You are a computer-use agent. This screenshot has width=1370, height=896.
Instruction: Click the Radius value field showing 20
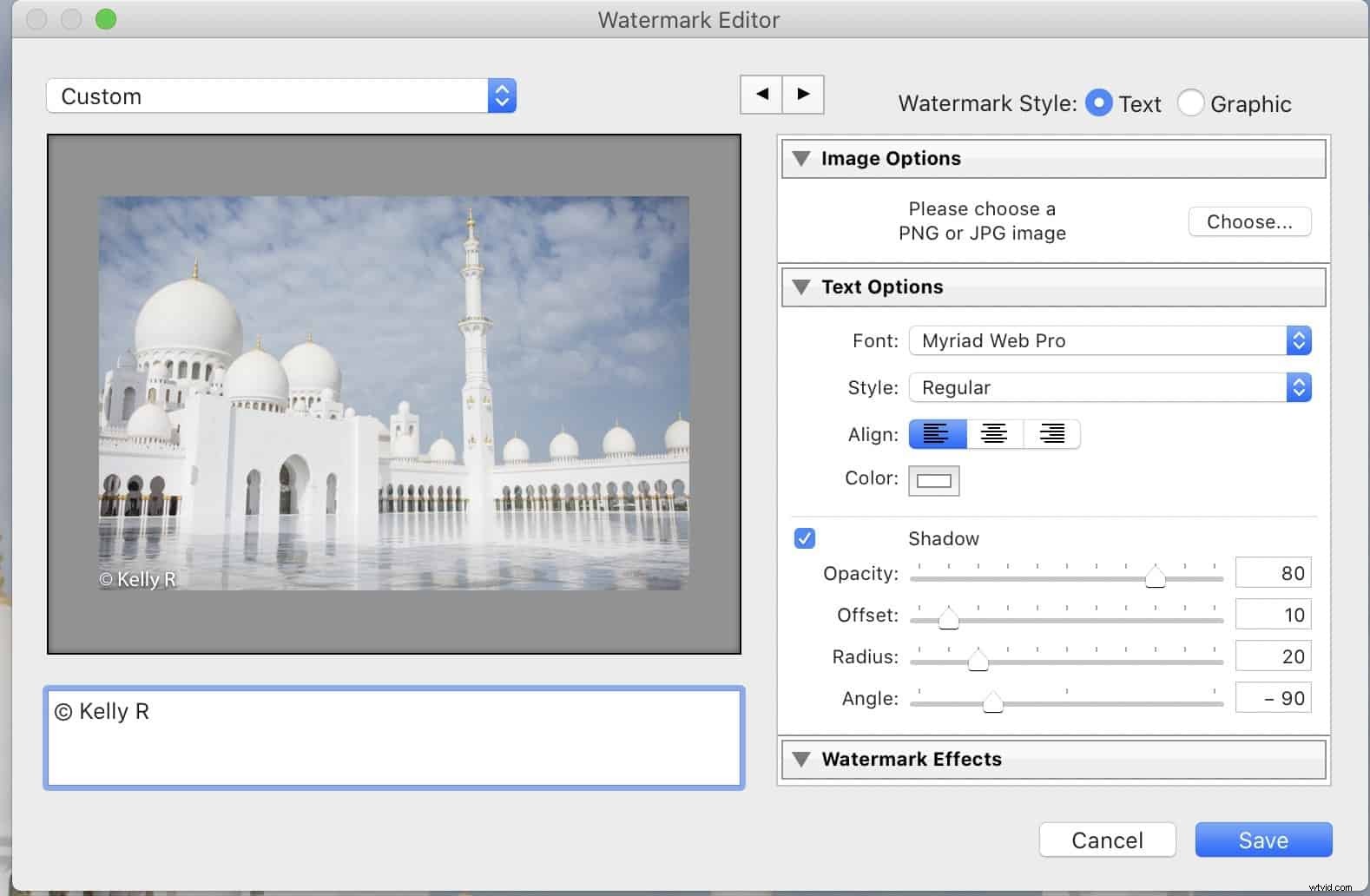[x=1273, y=656]
